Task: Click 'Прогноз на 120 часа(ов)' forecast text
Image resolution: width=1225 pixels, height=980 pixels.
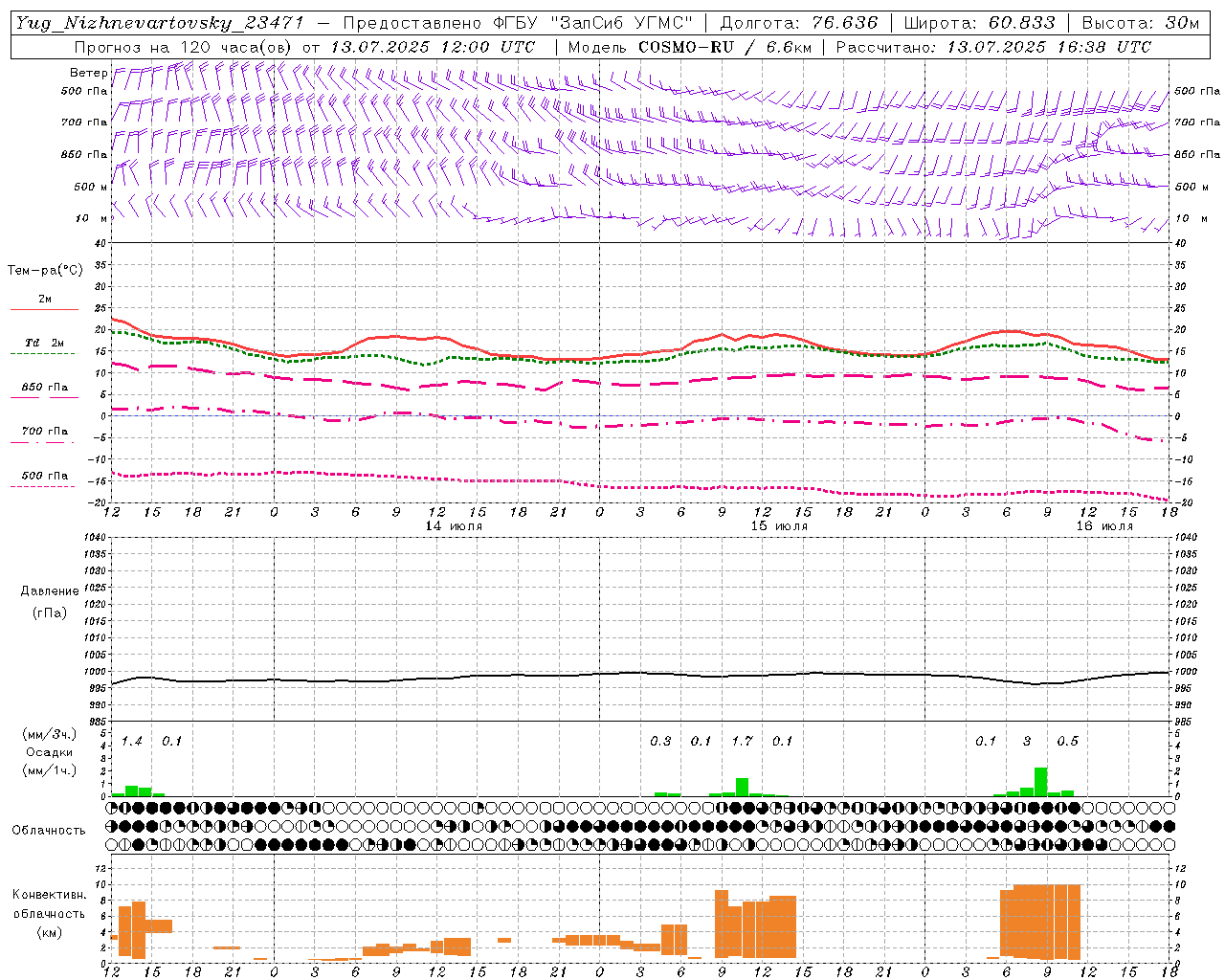Action: coord(184,47)
